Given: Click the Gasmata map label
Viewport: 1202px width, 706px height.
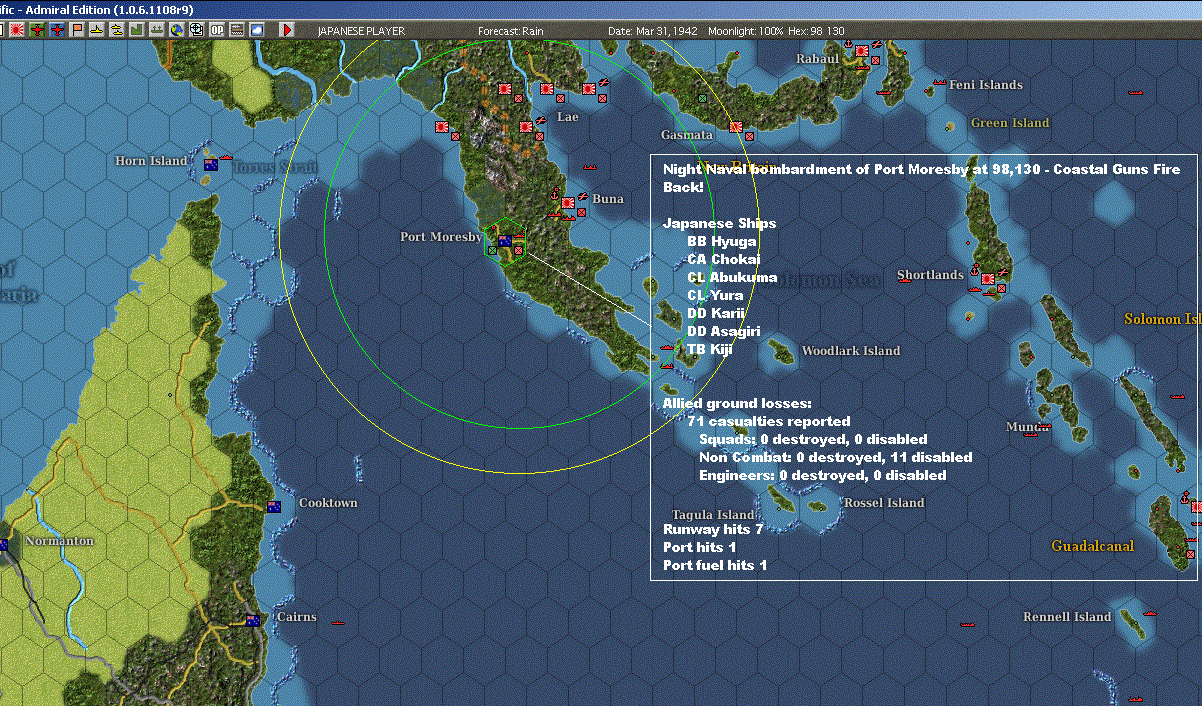Looking at the screenshot, I should coord(687,135).
